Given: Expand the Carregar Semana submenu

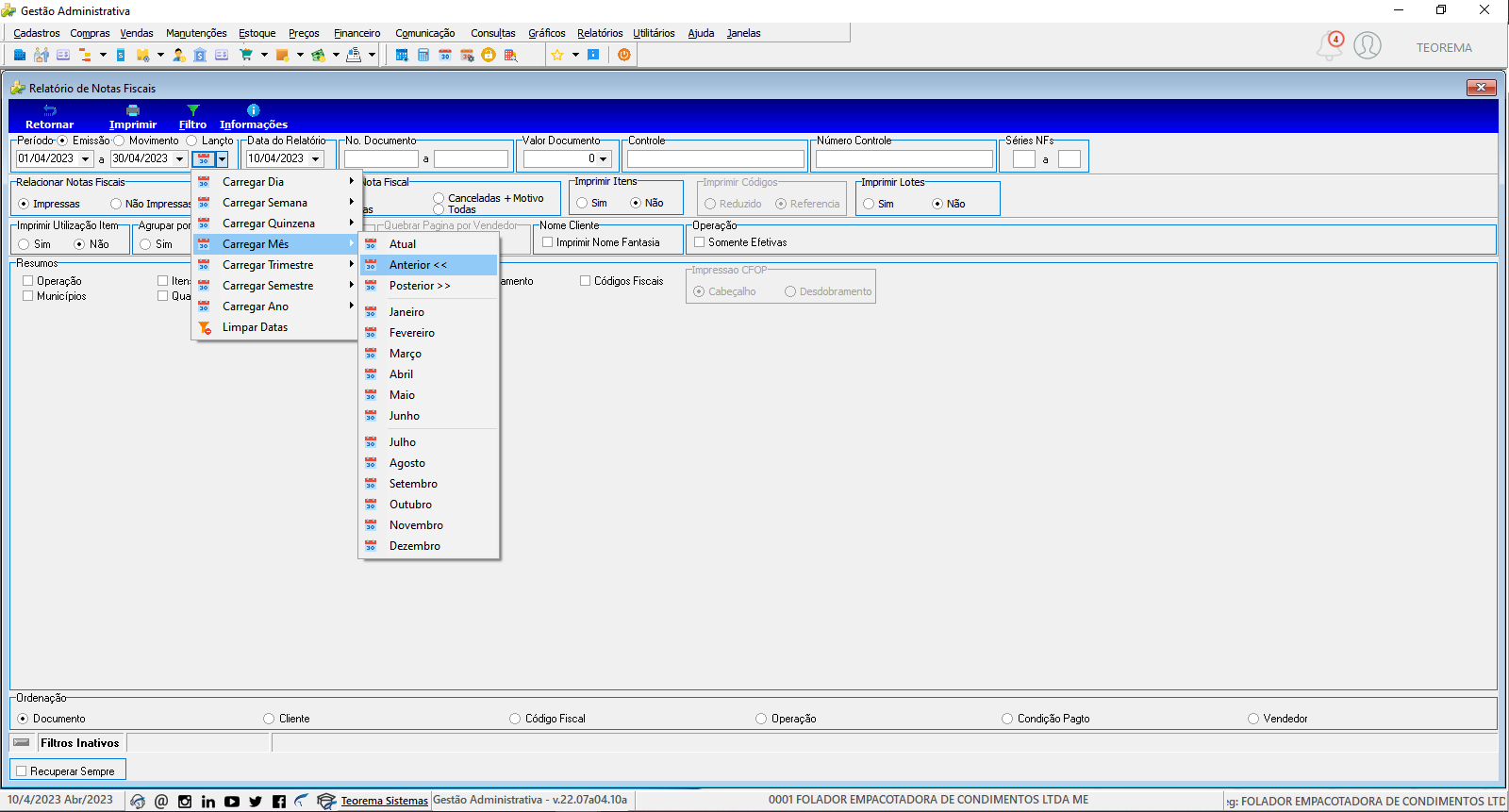Looking at the screenshot, I should [275, 203].
